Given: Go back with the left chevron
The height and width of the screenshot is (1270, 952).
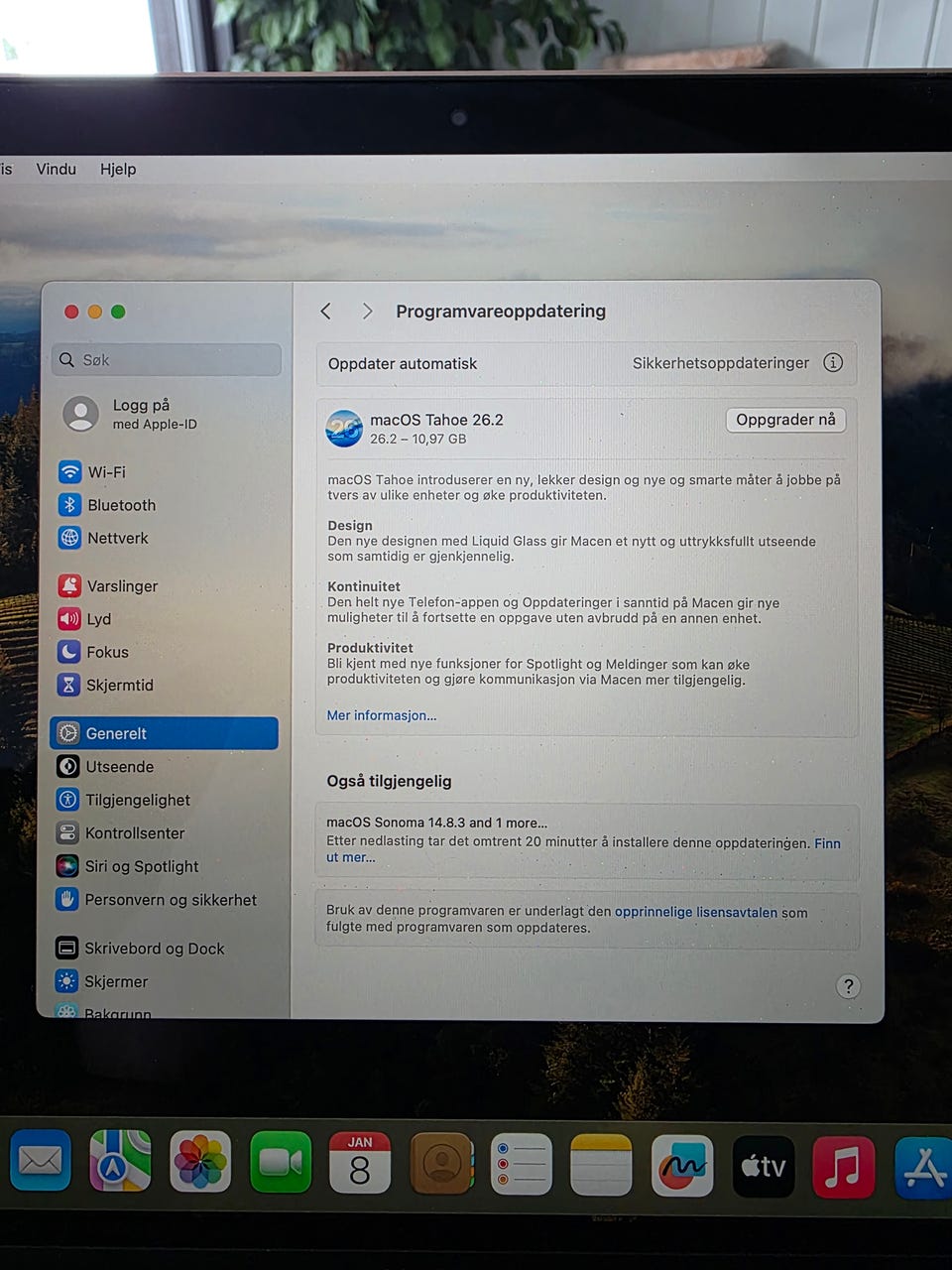Looking at the screenshot, I should [325, 311].
